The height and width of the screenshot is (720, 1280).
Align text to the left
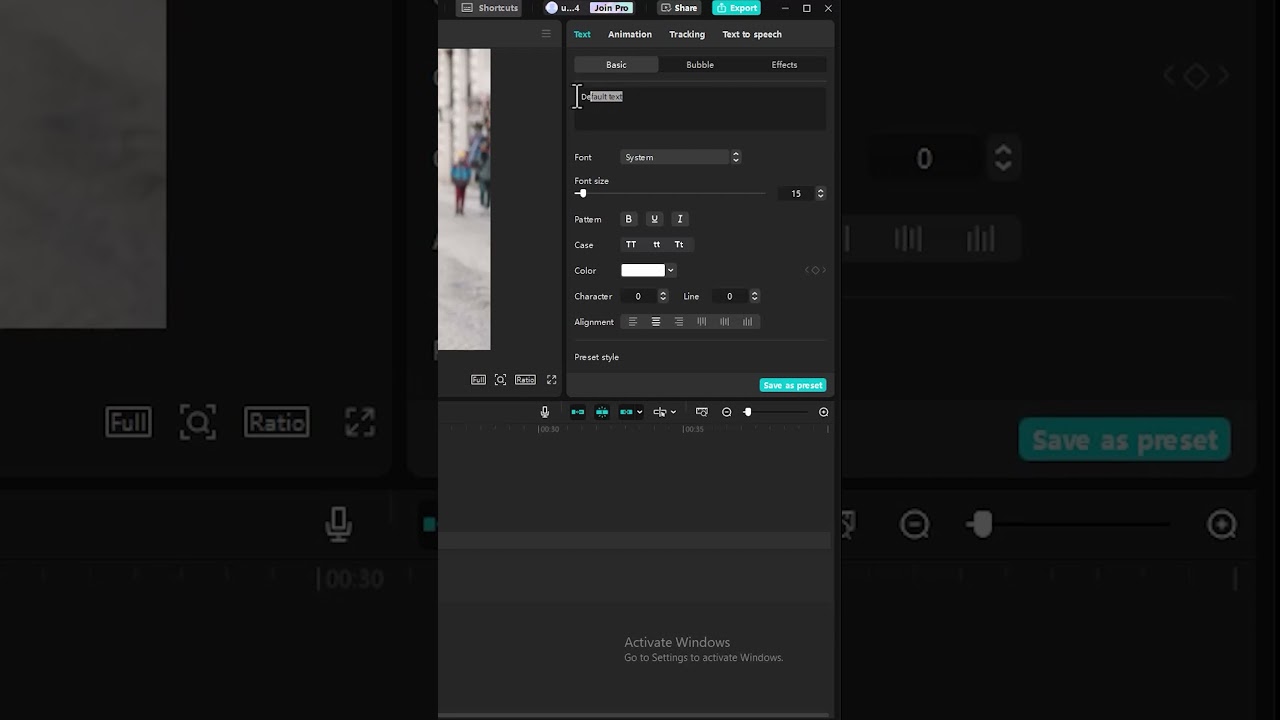[x=632, y=322]
